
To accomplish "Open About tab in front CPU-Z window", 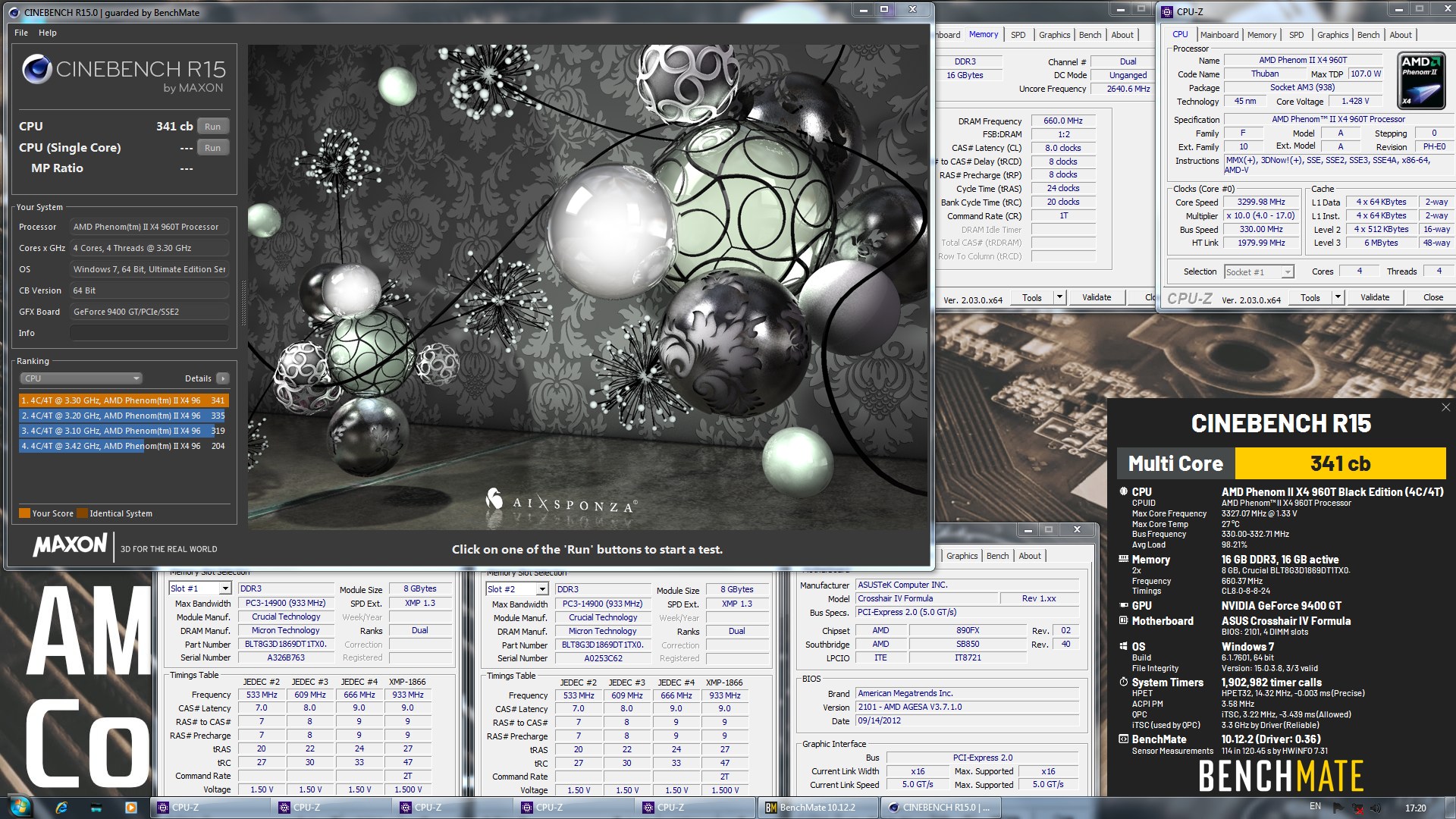I will coord(1401,35).
